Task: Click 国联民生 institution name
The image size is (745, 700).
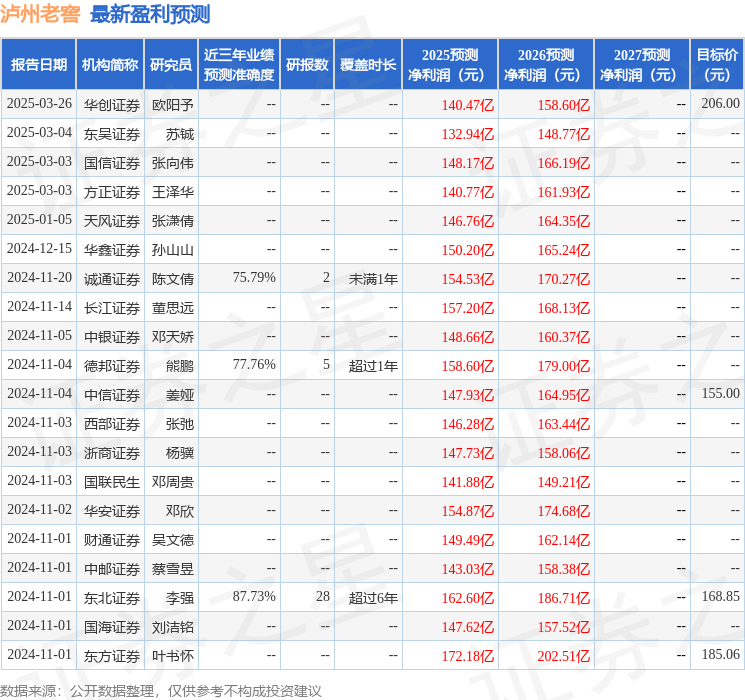Action: click(x=112, y=481)
